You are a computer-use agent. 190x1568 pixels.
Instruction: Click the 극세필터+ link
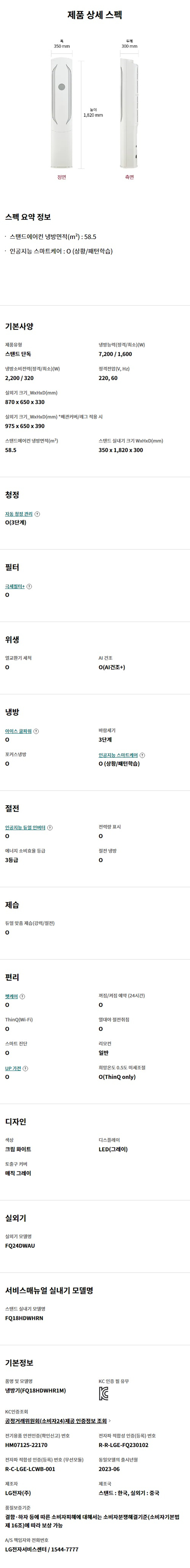[15, 586]
